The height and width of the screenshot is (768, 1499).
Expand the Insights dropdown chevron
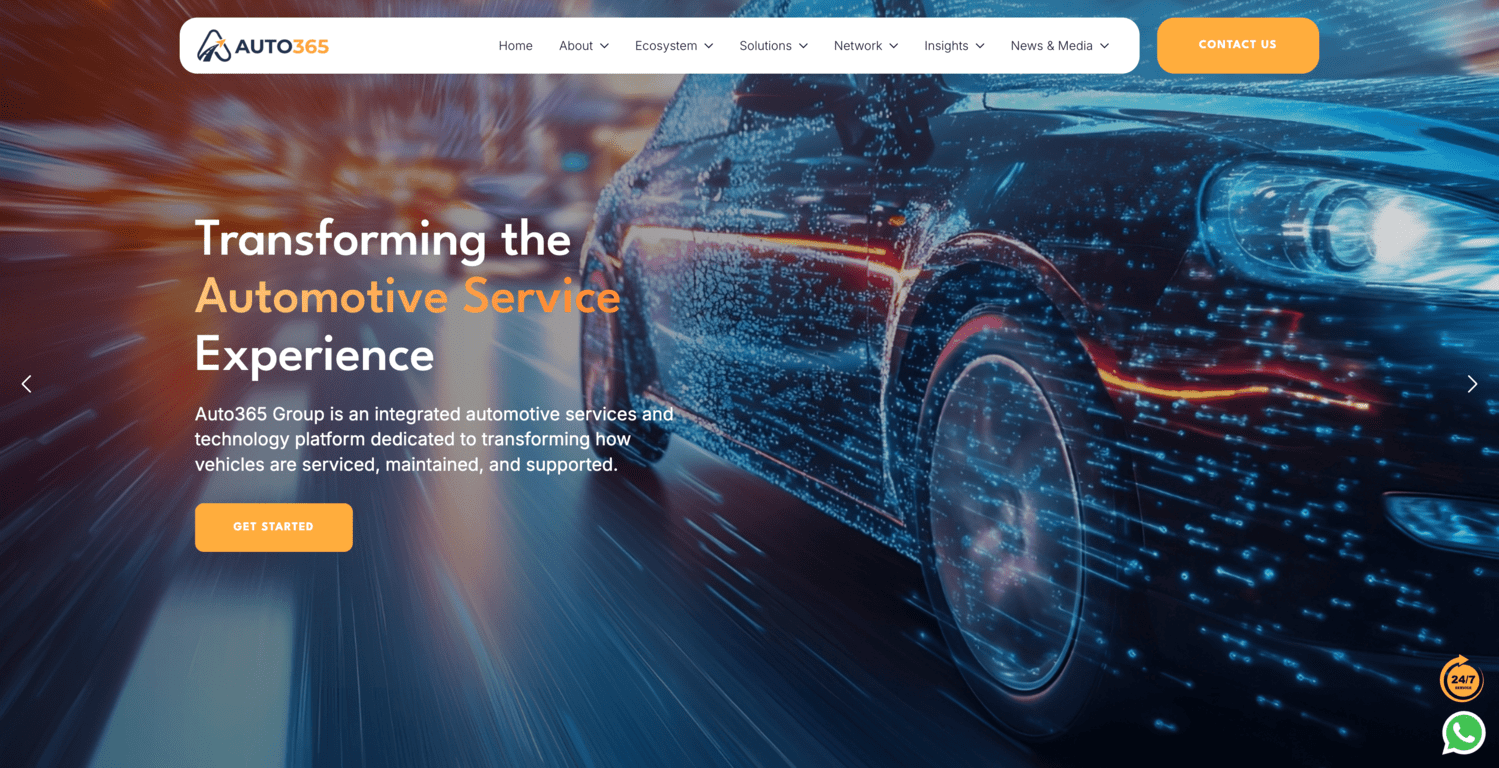980,46
